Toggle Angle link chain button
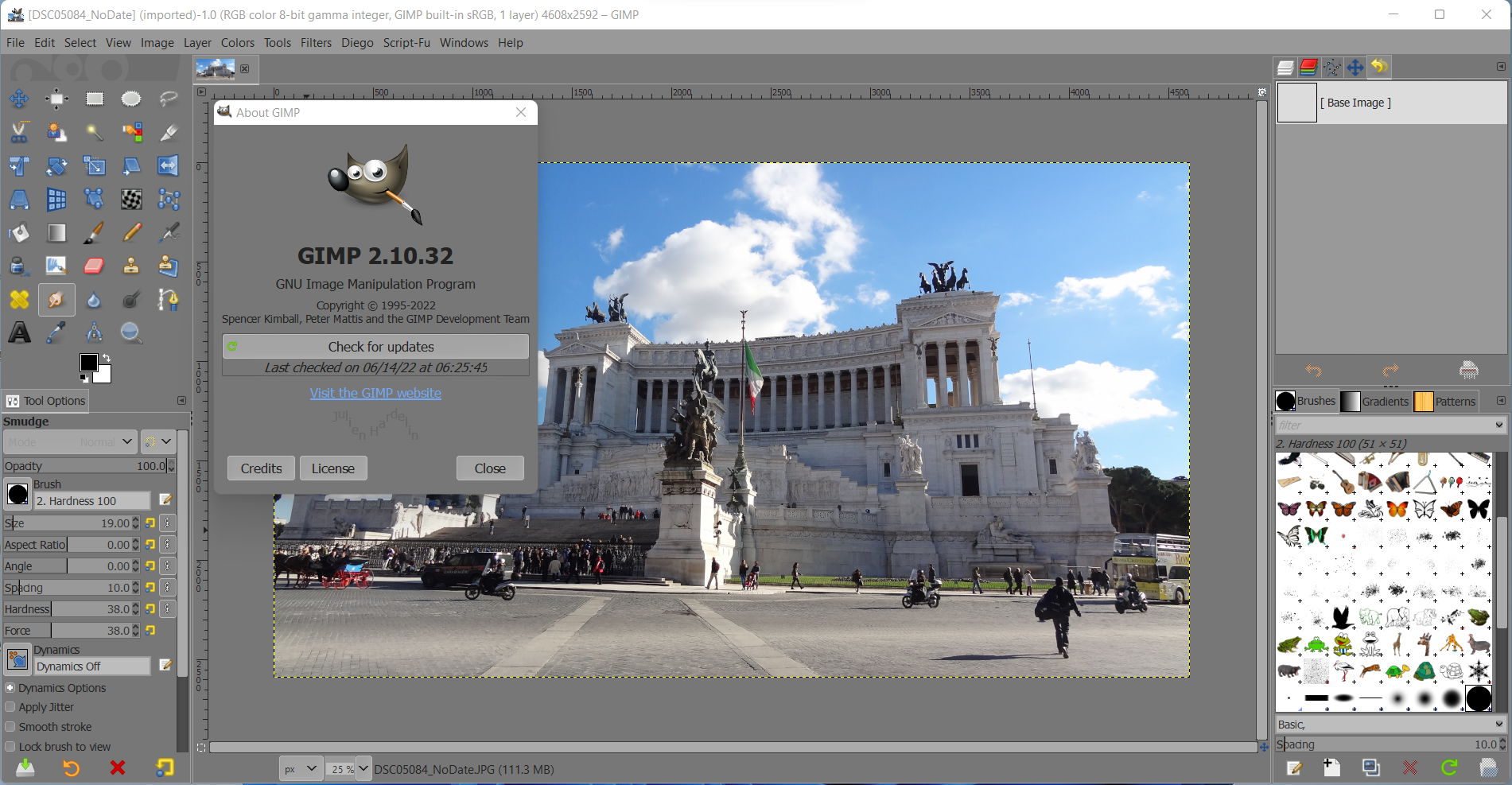 tap(168, 566)
